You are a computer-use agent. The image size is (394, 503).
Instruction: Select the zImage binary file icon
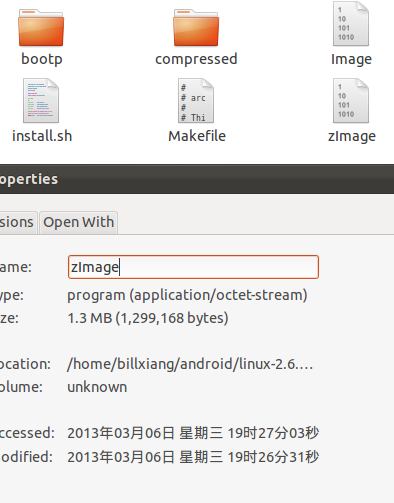click(x=351, y=101)
